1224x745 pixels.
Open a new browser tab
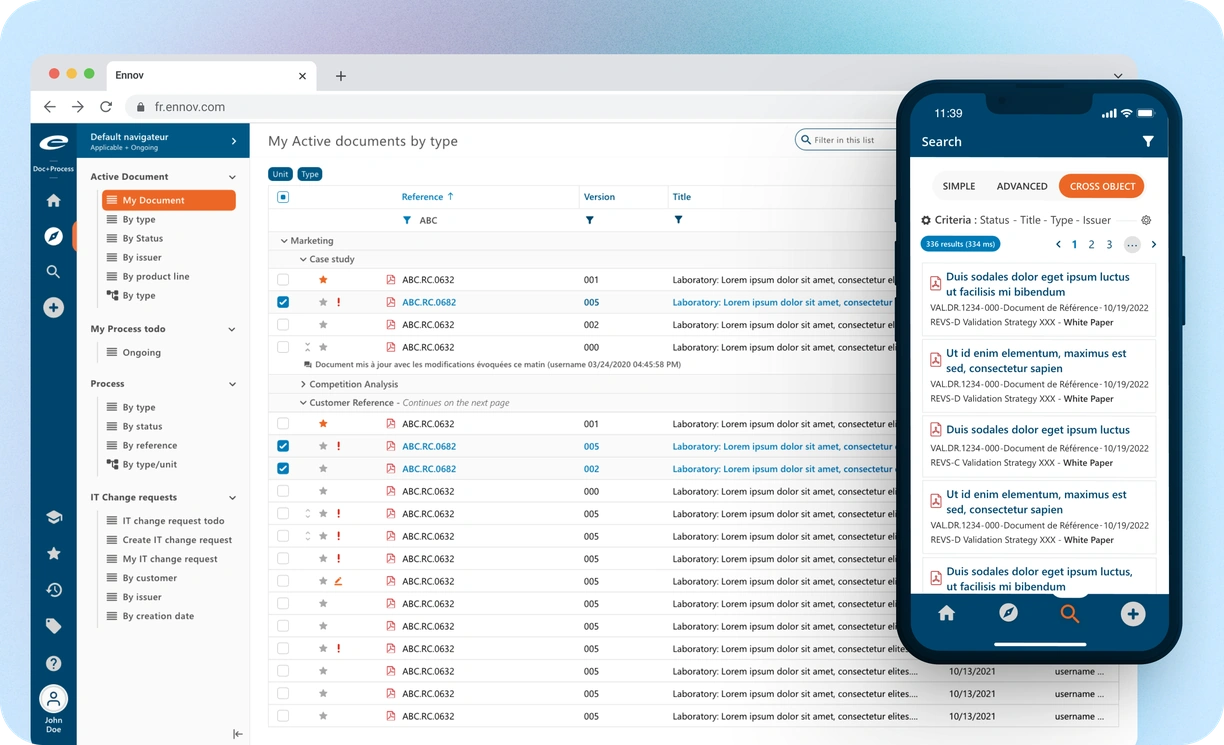pos(341,76)
